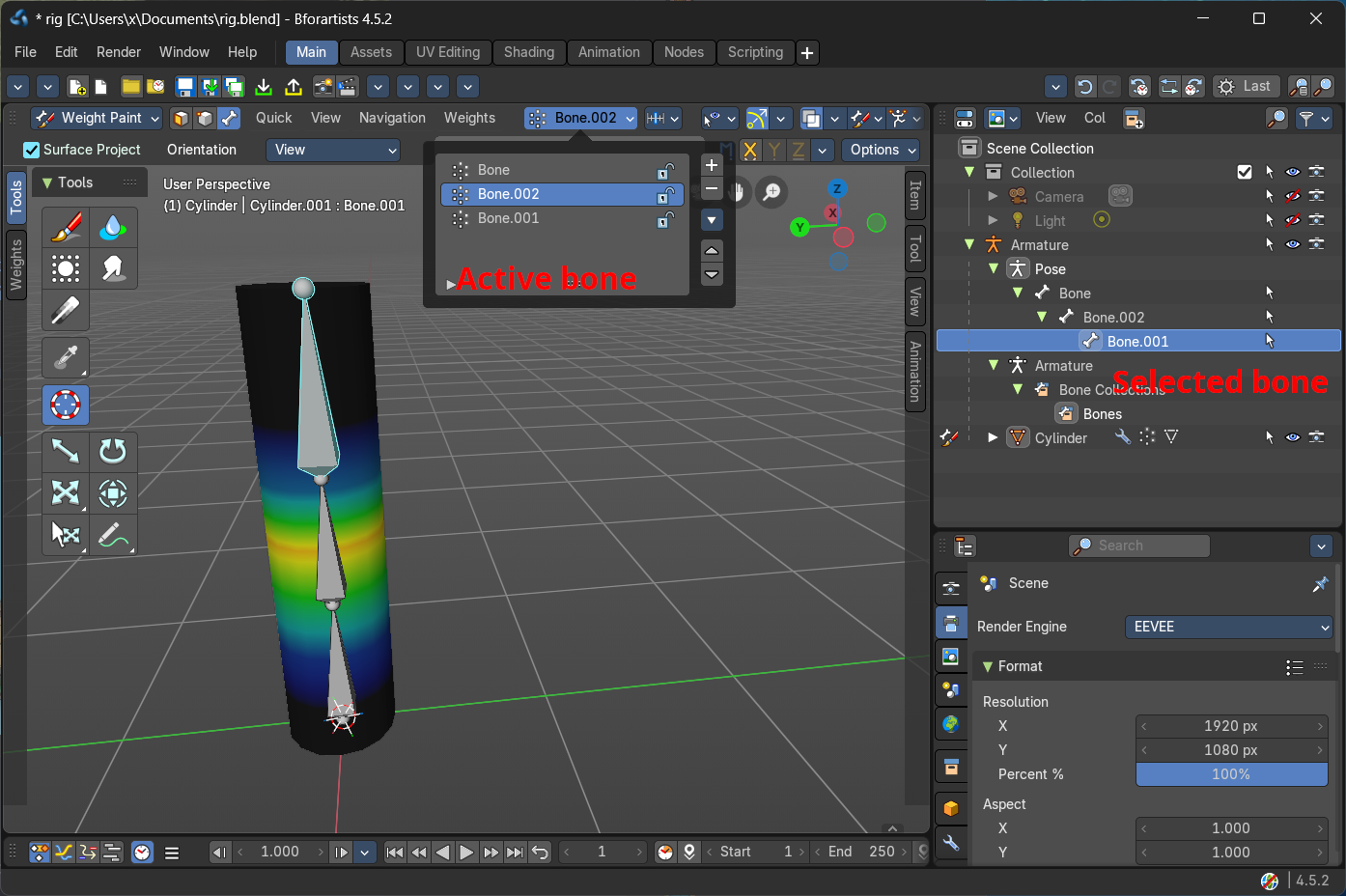Open the World properties globe tab

(x=951, y=724)
